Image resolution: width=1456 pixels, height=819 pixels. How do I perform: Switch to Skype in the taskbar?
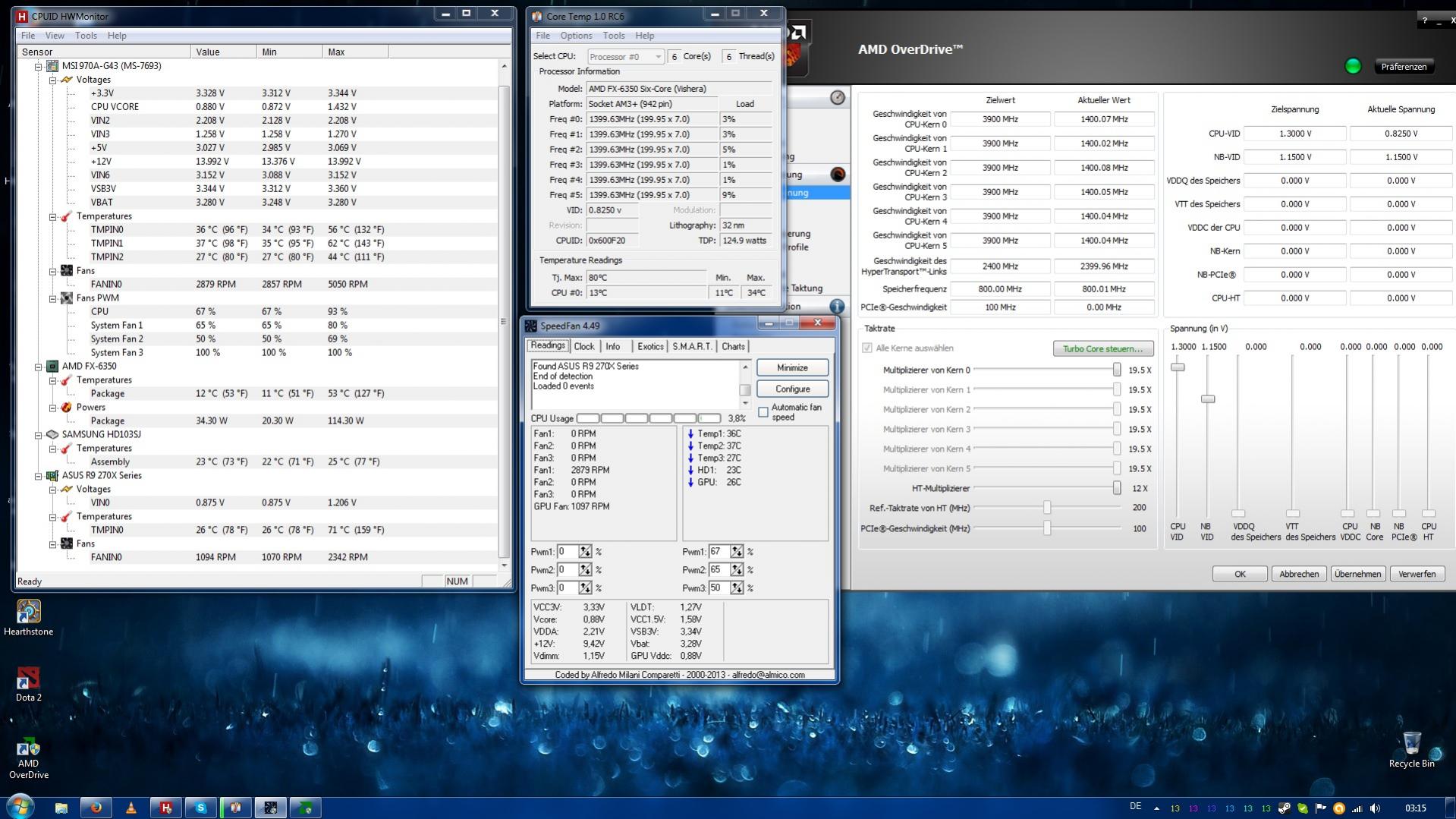click(201, 808)
